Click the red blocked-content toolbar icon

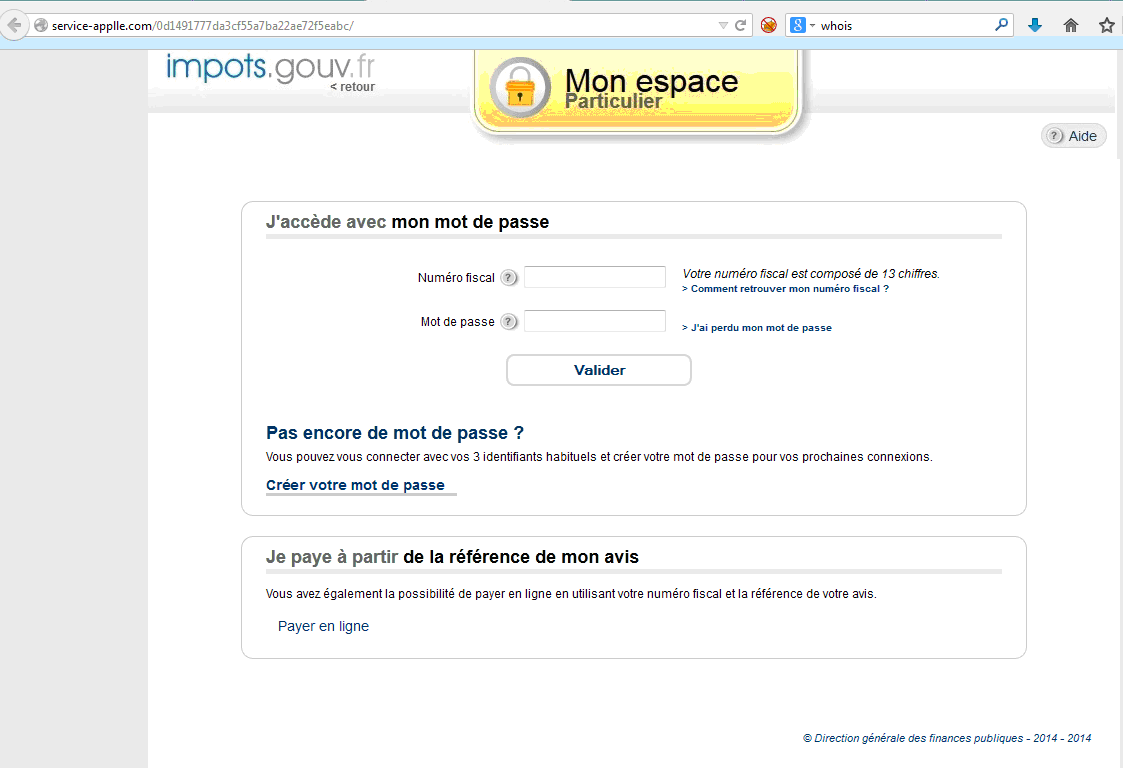point(768,26)
